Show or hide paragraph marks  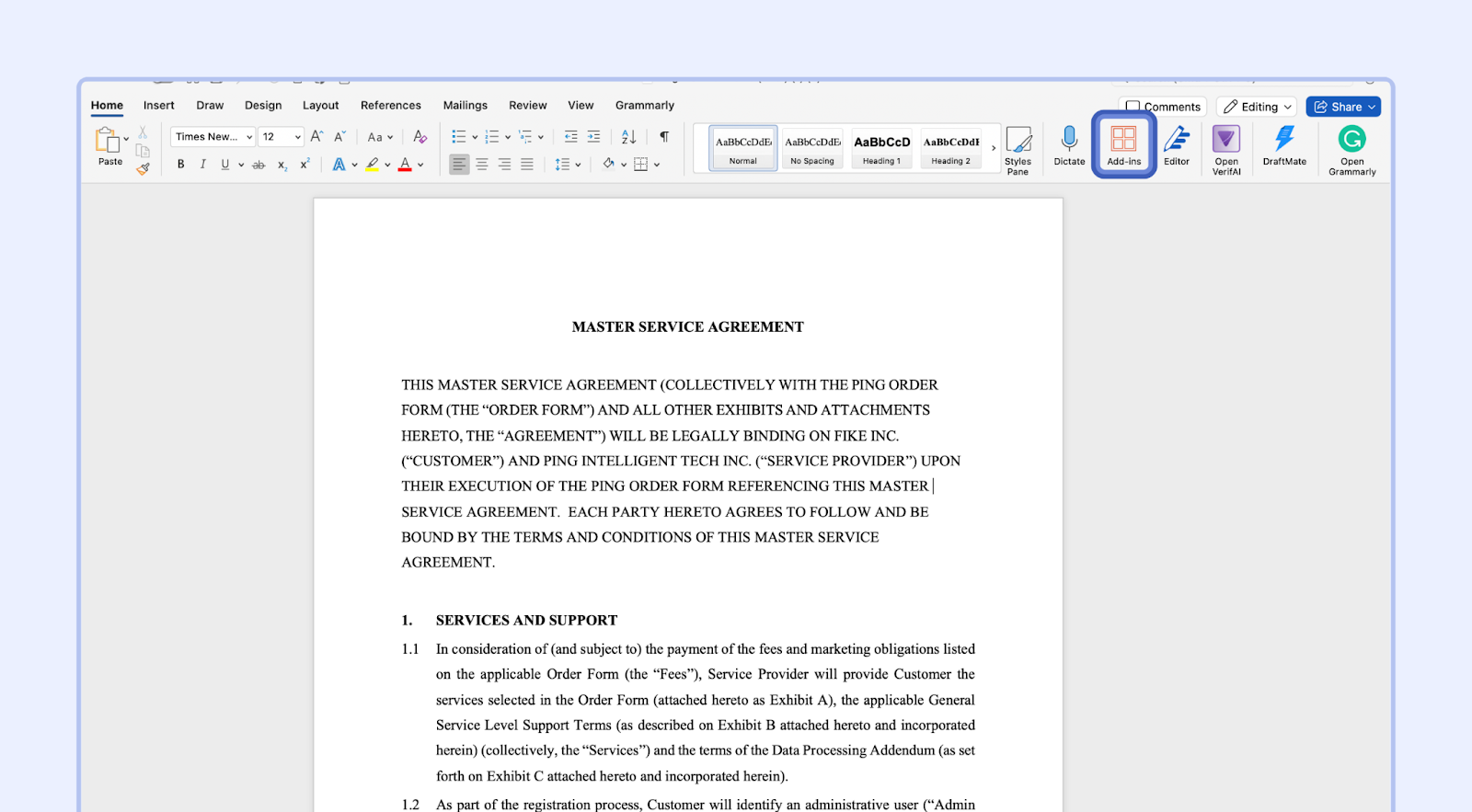(x=664, y=137)
